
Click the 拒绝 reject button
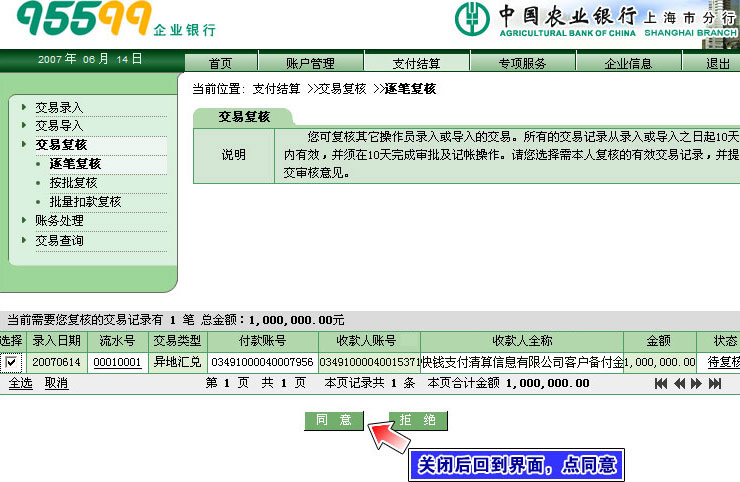click(x=418, y=420)
